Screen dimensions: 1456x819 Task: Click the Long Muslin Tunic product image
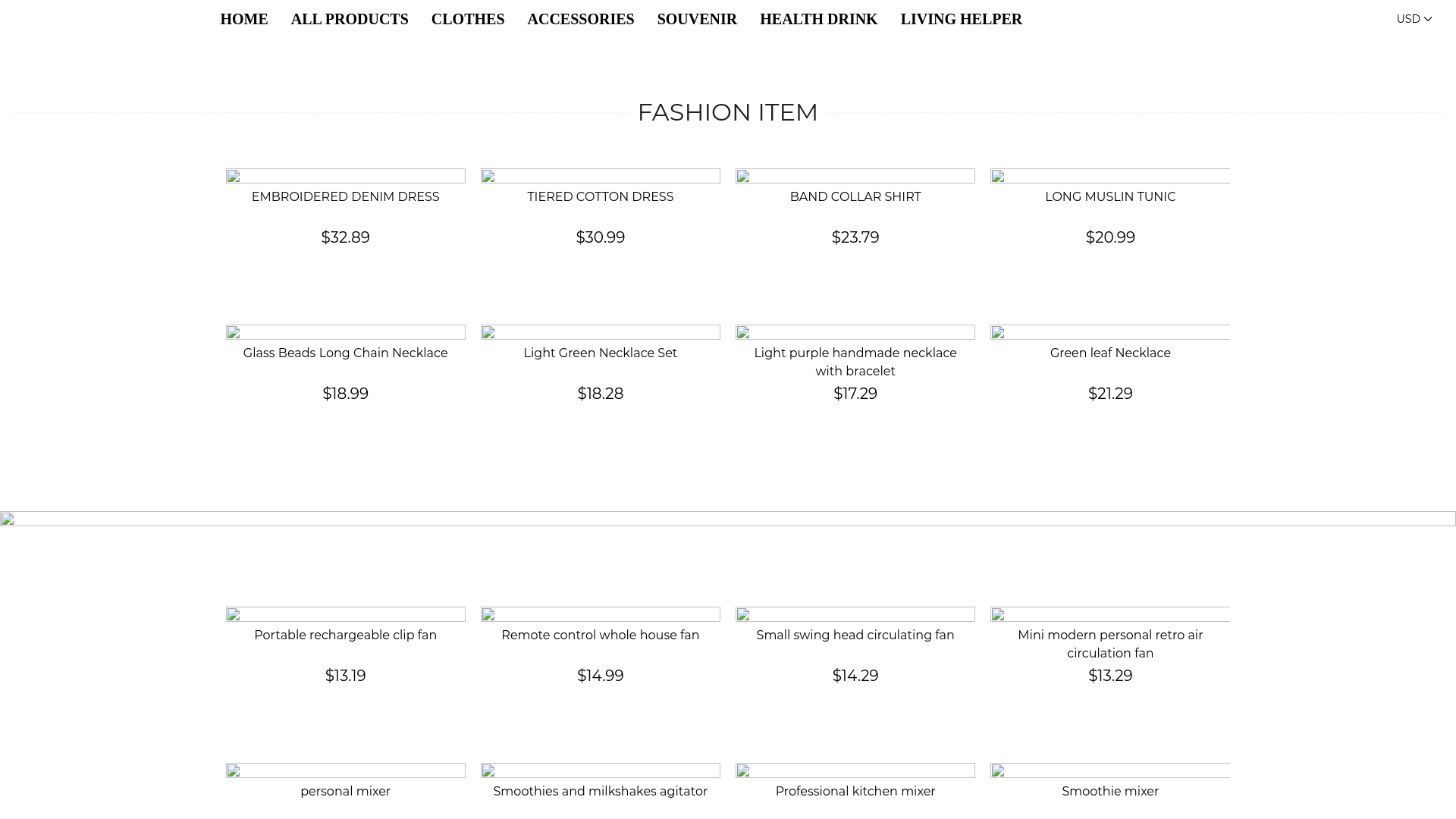pyautogui.click(x=1109, y=176)
